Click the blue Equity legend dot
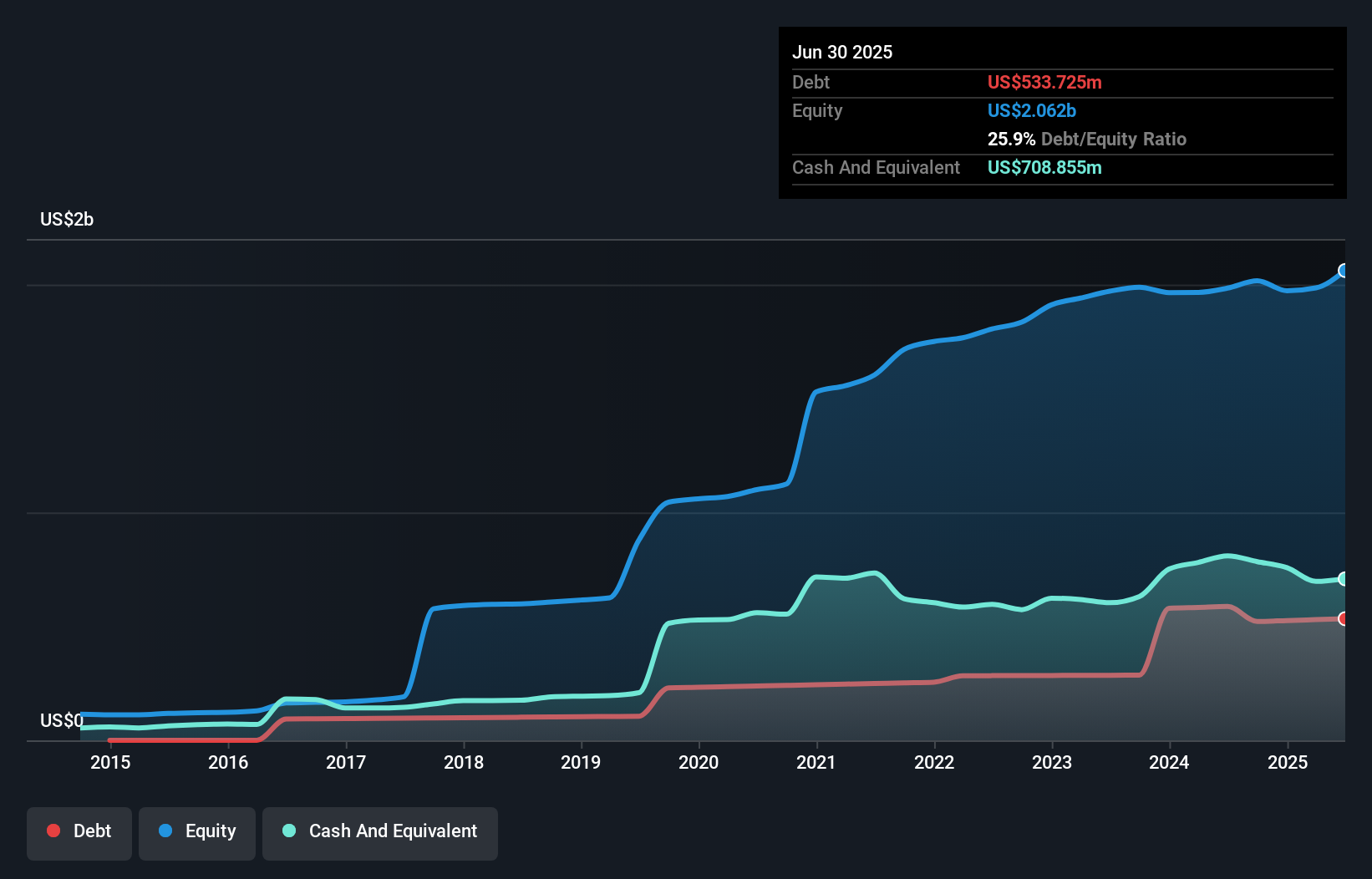The image size is (1372, 879). [170, 831]
